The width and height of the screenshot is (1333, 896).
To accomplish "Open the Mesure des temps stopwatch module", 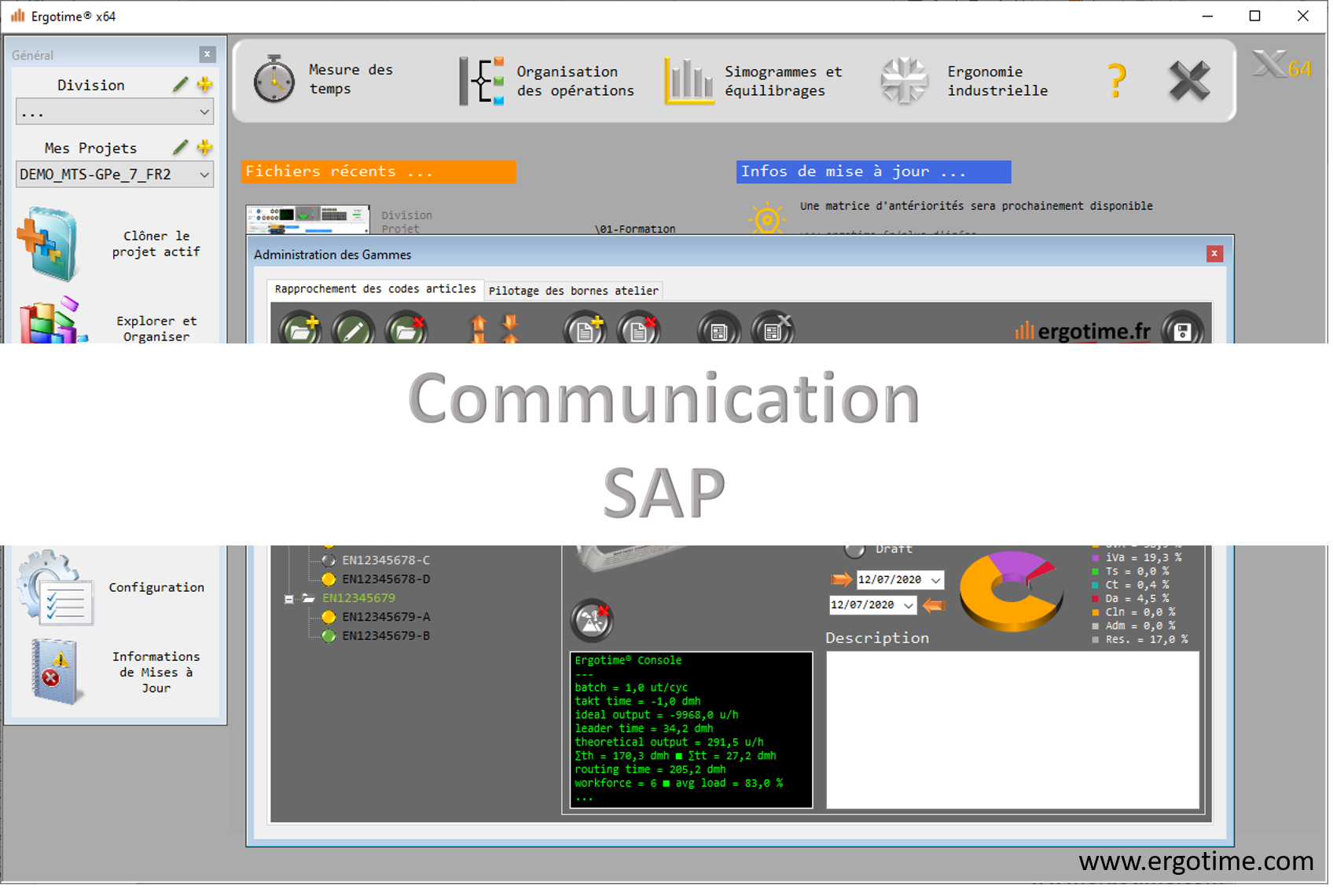I will (274, 79).
